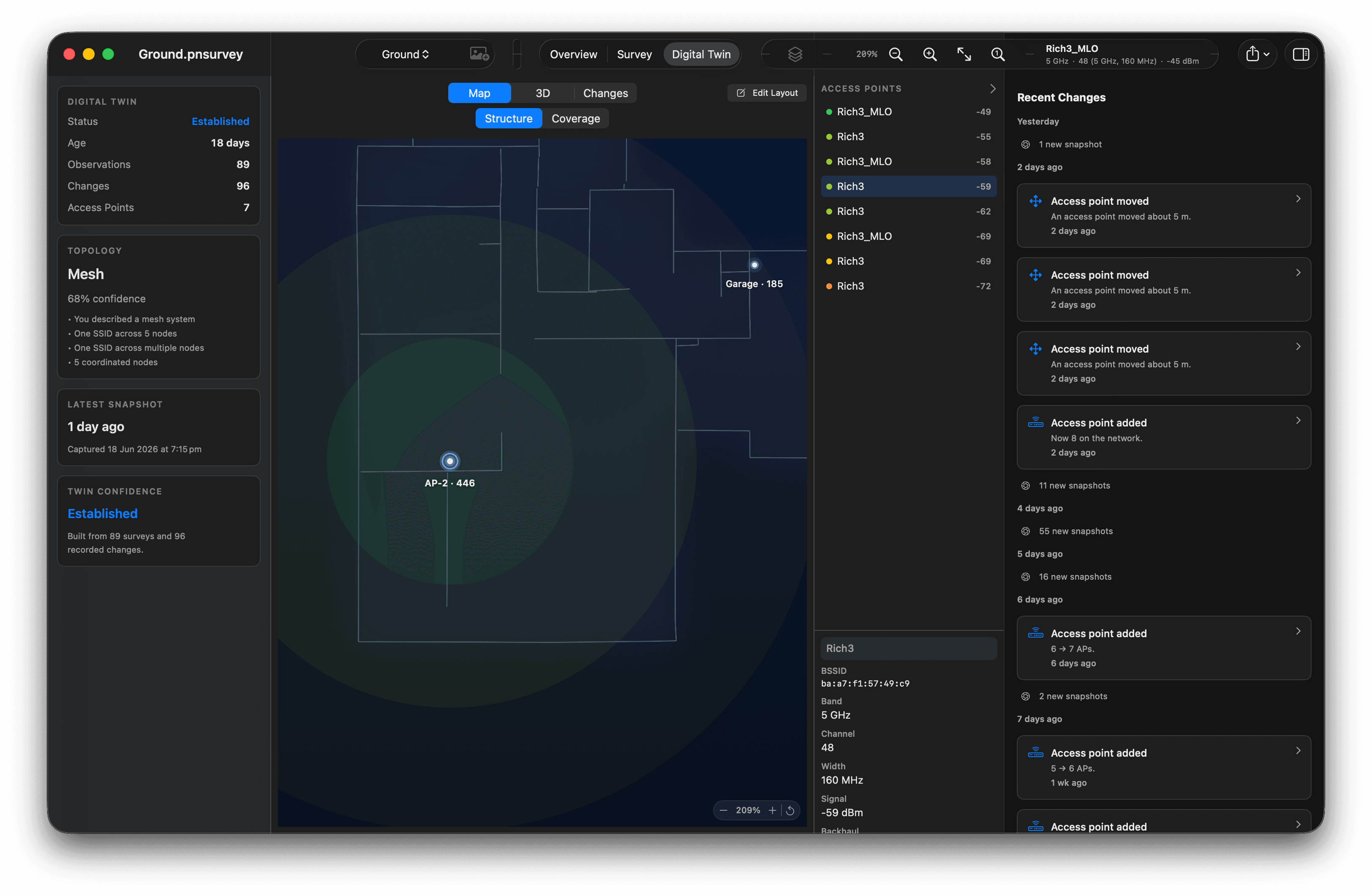This screenshot has width=1372, height=896.
Task: Select the Rich3_MLO -58 access point row
Action: pyautogui.click(x=909, y=161)
